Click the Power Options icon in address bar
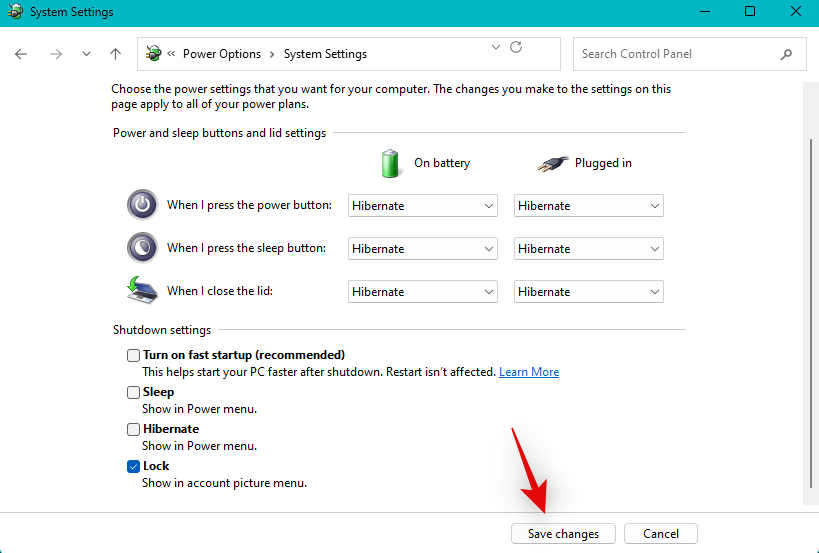The height and width of the screenshot is (553, 819). [x=153, y=53]
